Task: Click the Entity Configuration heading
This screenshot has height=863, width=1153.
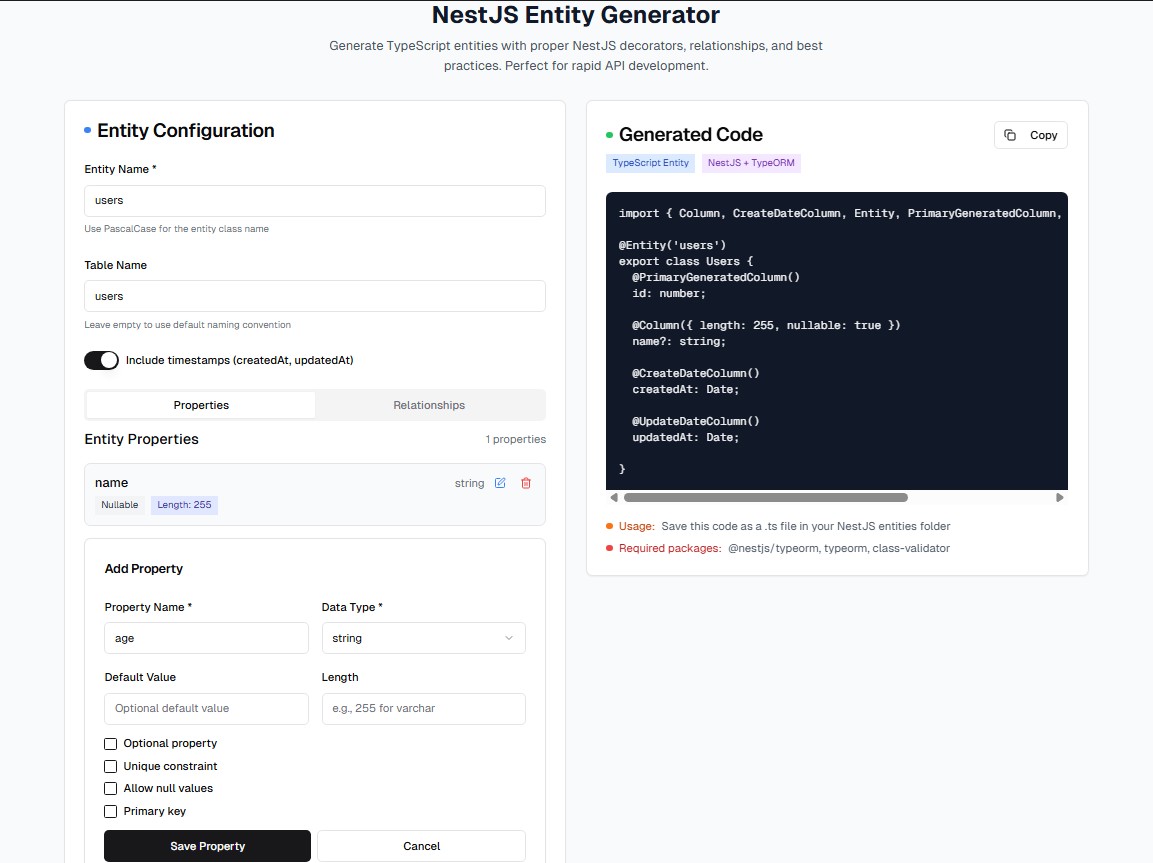Action: tap(186, 131)
